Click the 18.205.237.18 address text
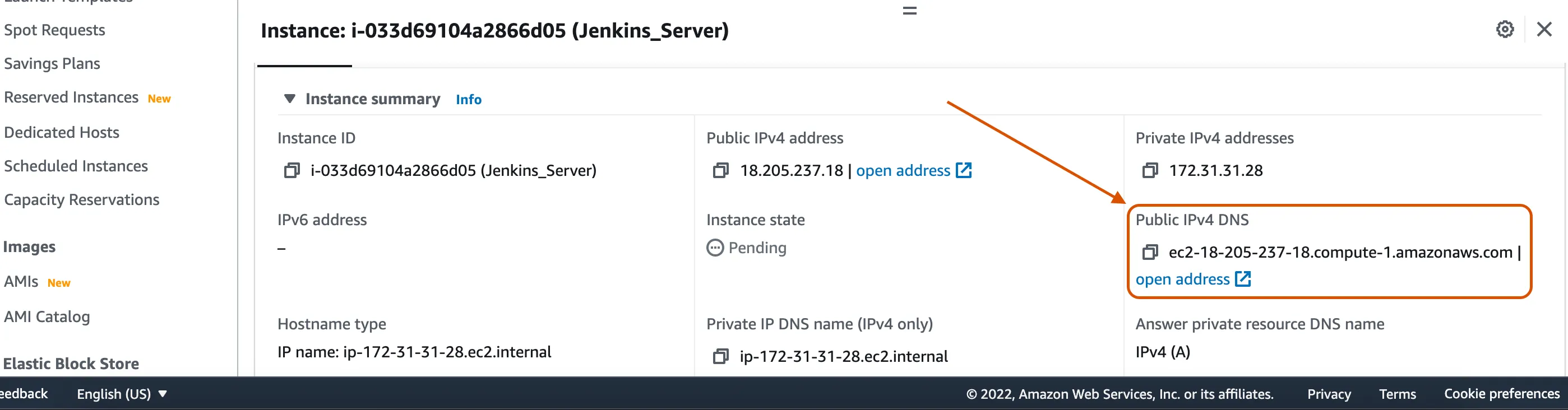This screenshot has width=1568, height=410. 792,171
